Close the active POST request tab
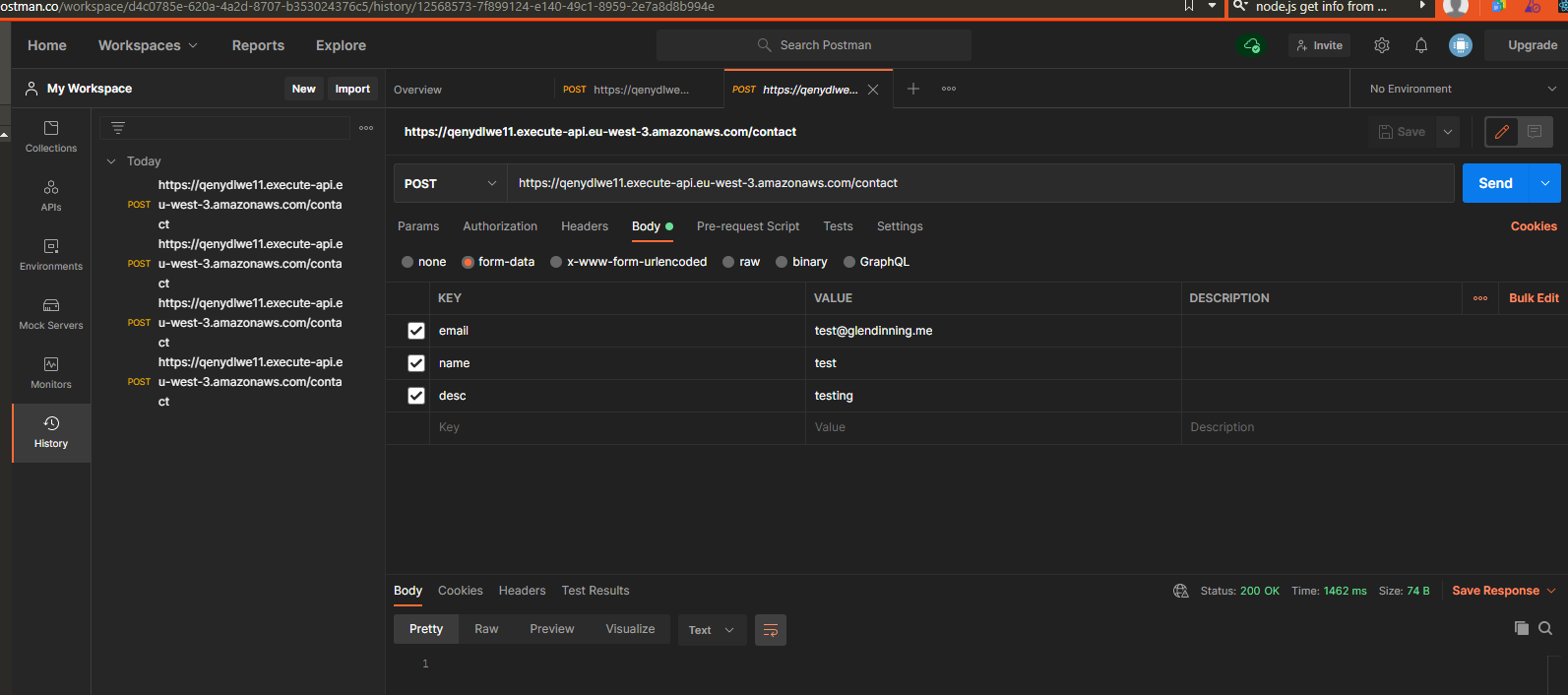Viewport: 1568px width, 695px height. [873, 90]
